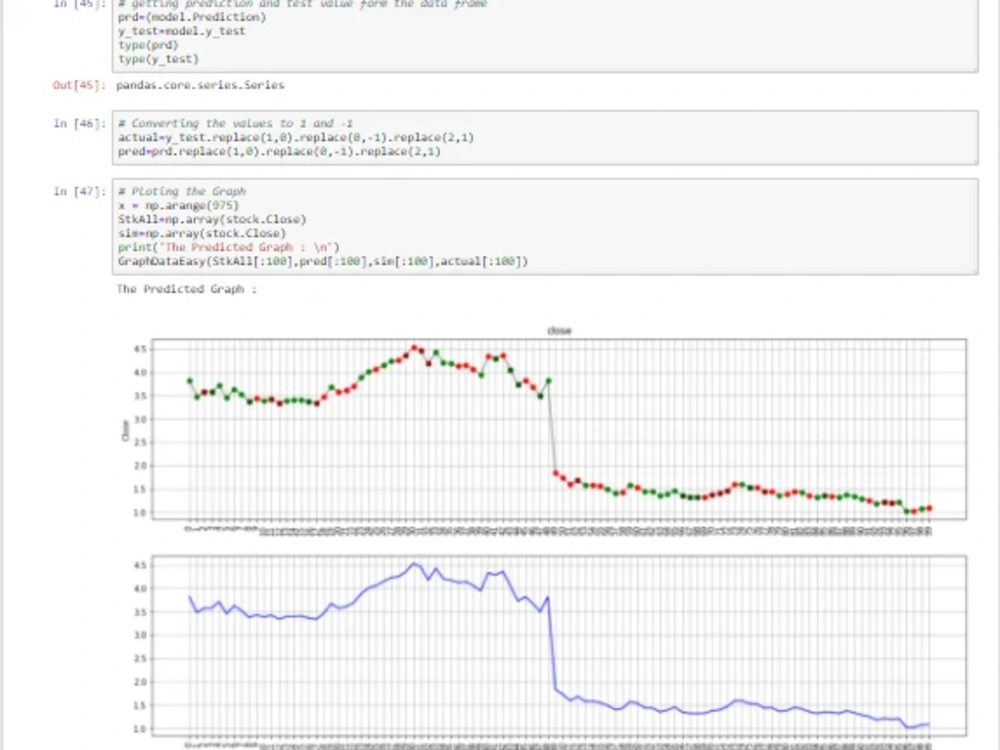
Task: Click the 'y_test=model.y_test' code line
Action: tap(182, 31)
